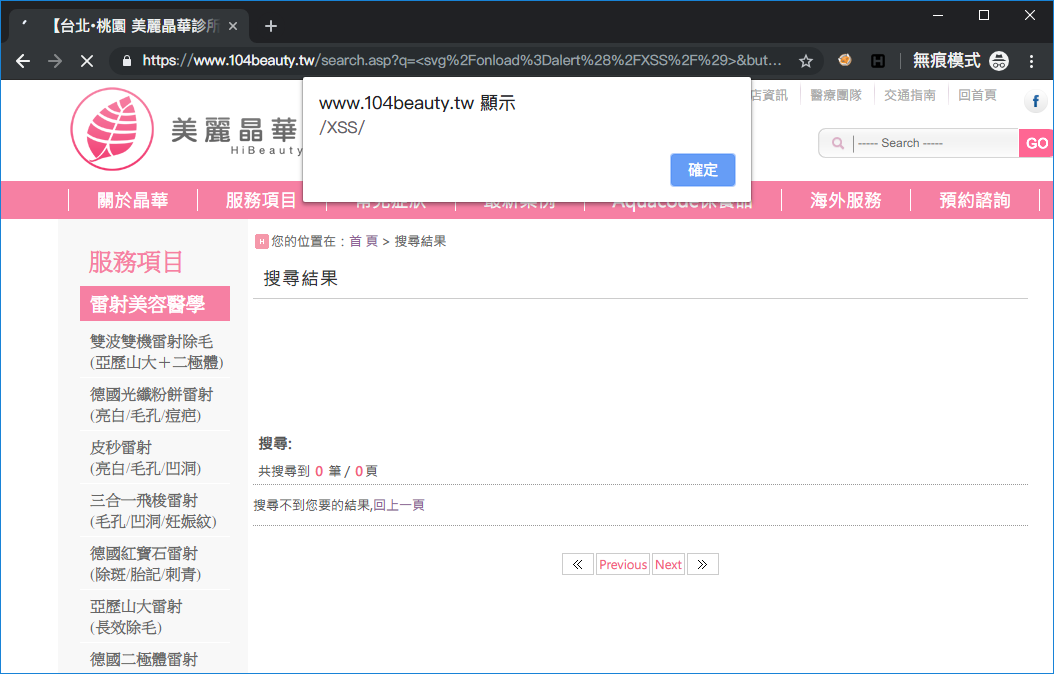Image resolution: width=1054 pixels, height=674 pixels.
Task: Click the browser back arrow
Action: (x=23, y=61)
